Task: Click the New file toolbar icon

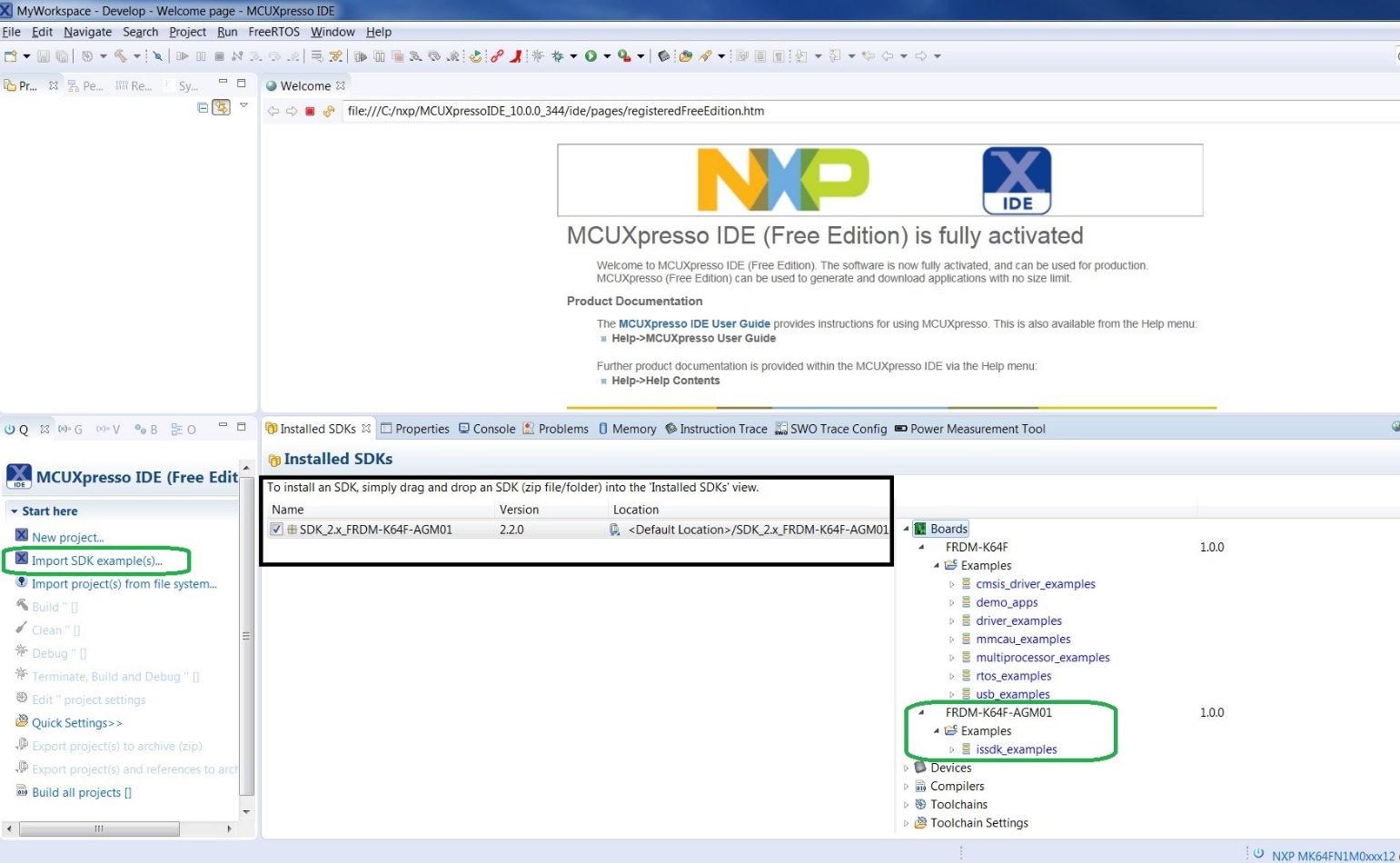Action: (x=11, y=56)
